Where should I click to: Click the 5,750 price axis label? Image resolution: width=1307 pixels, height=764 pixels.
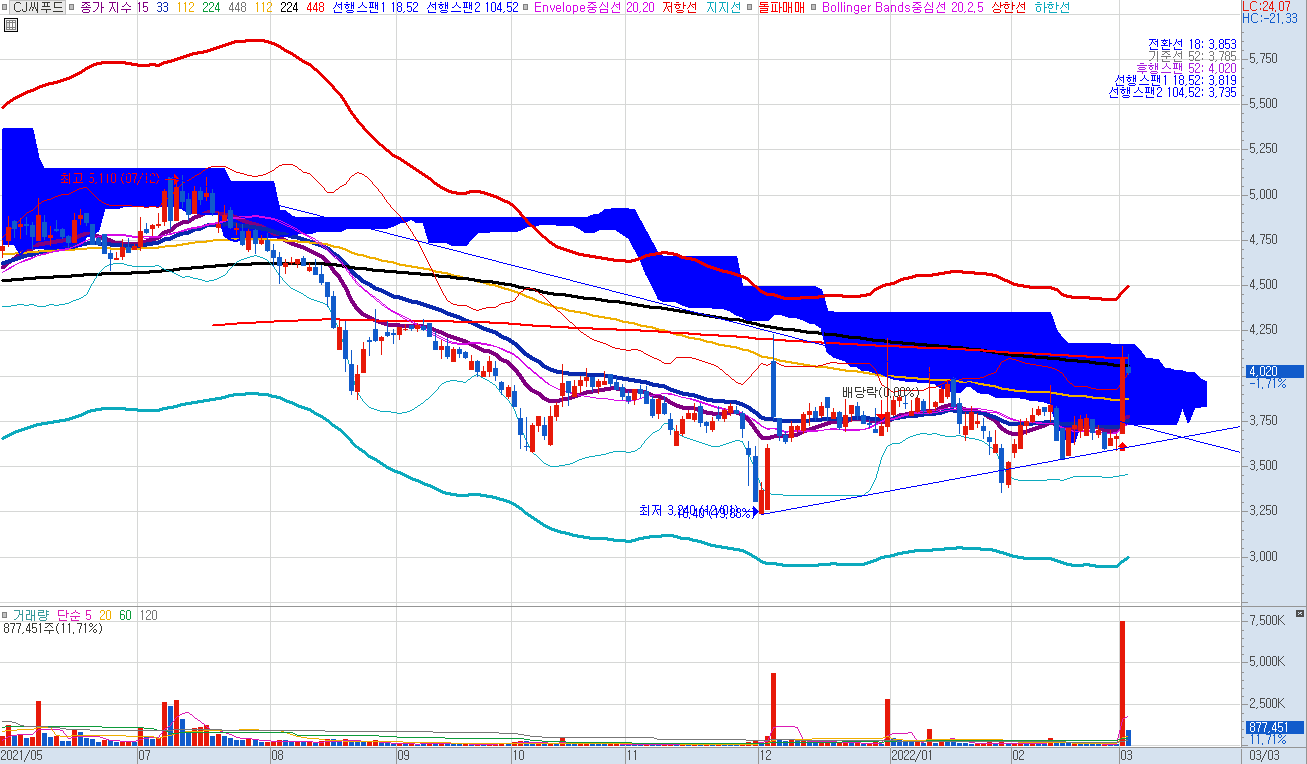coord(1262,59)
